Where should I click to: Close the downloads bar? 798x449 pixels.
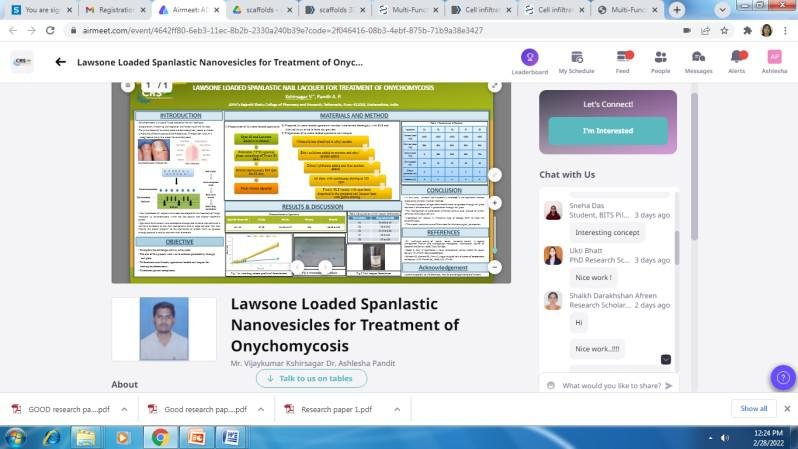[x=787, y=408]
